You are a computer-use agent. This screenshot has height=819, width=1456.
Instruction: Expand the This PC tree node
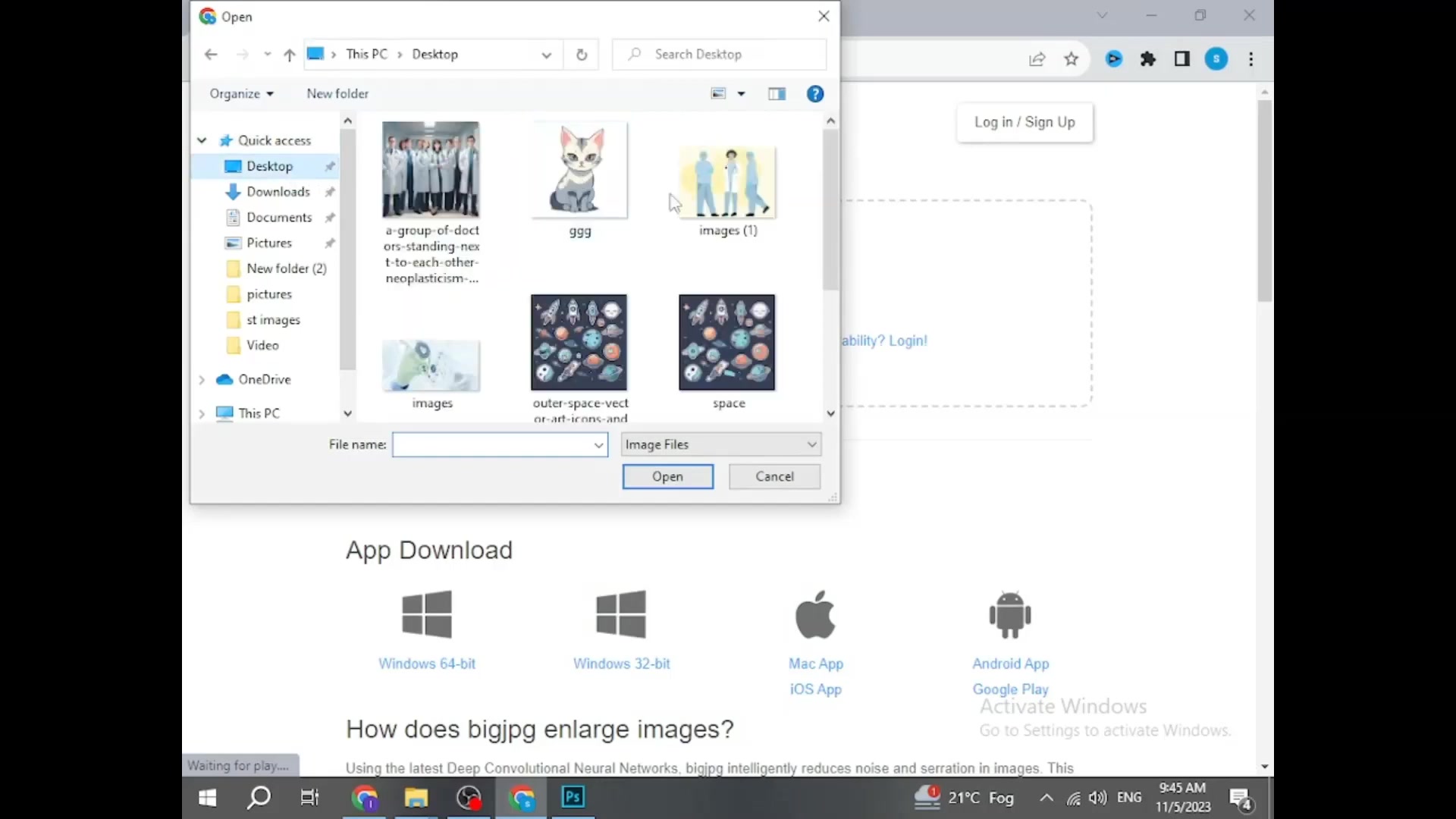[202, 413]
